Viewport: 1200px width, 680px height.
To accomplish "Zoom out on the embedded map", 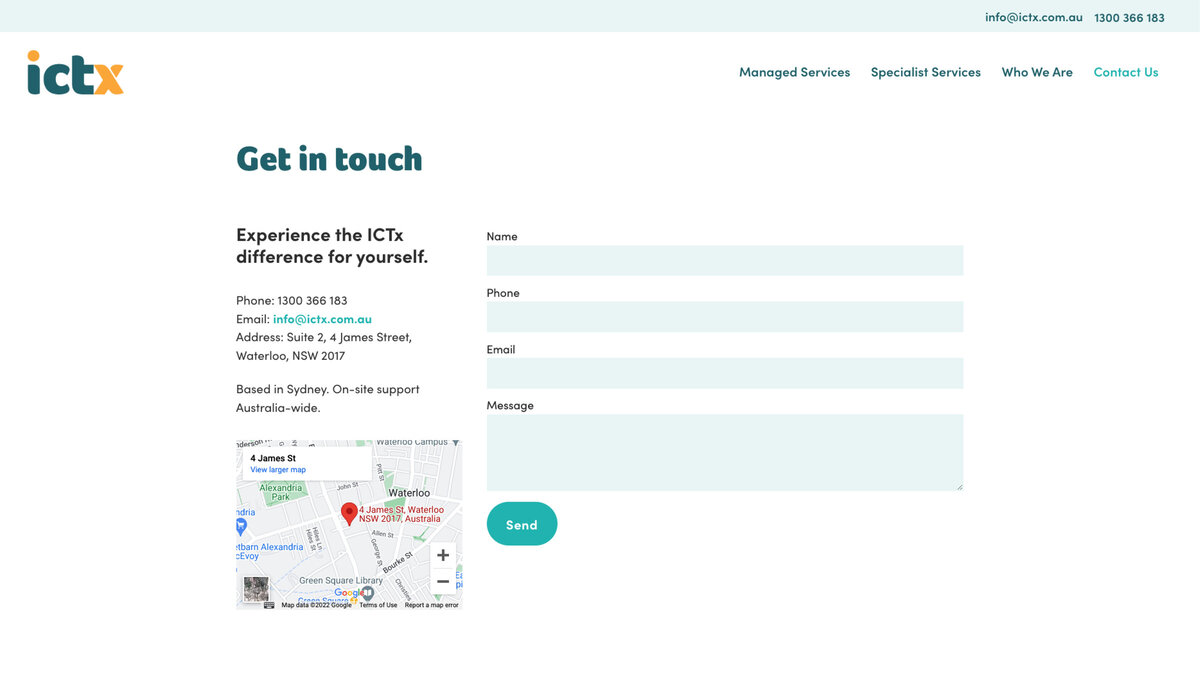I will click(x=443, y=581).
